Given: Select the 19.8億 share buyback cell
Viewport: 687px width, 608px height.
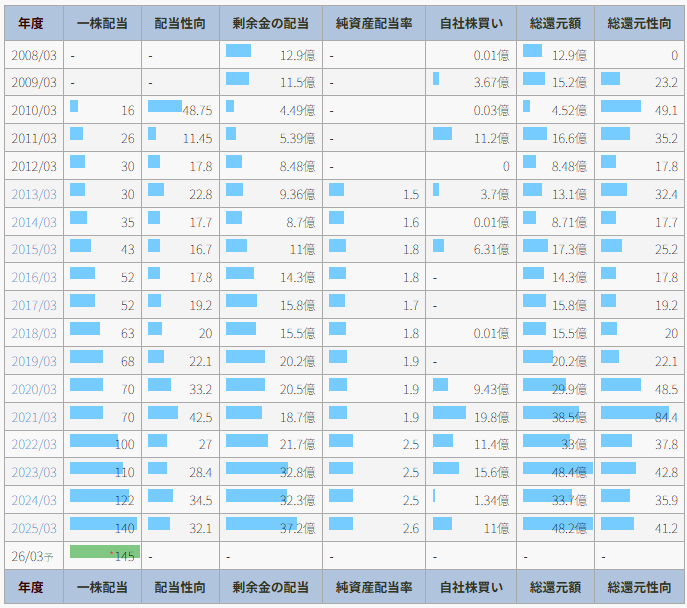Looking at the screenshot, I should (x=471, y=416).
